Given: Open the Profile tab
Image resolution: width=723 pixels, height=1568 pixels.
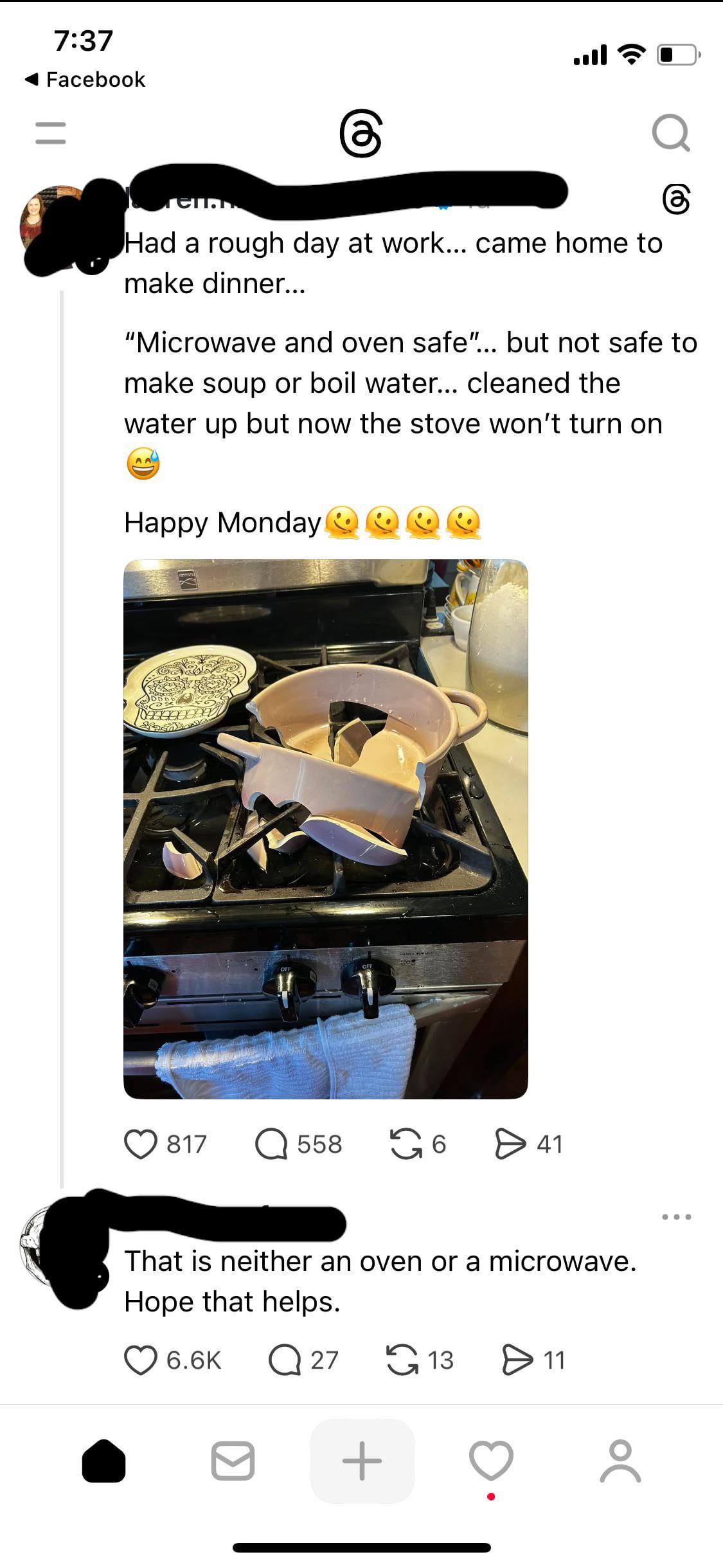Looking at the screenshot, I should pos(620,1461).
